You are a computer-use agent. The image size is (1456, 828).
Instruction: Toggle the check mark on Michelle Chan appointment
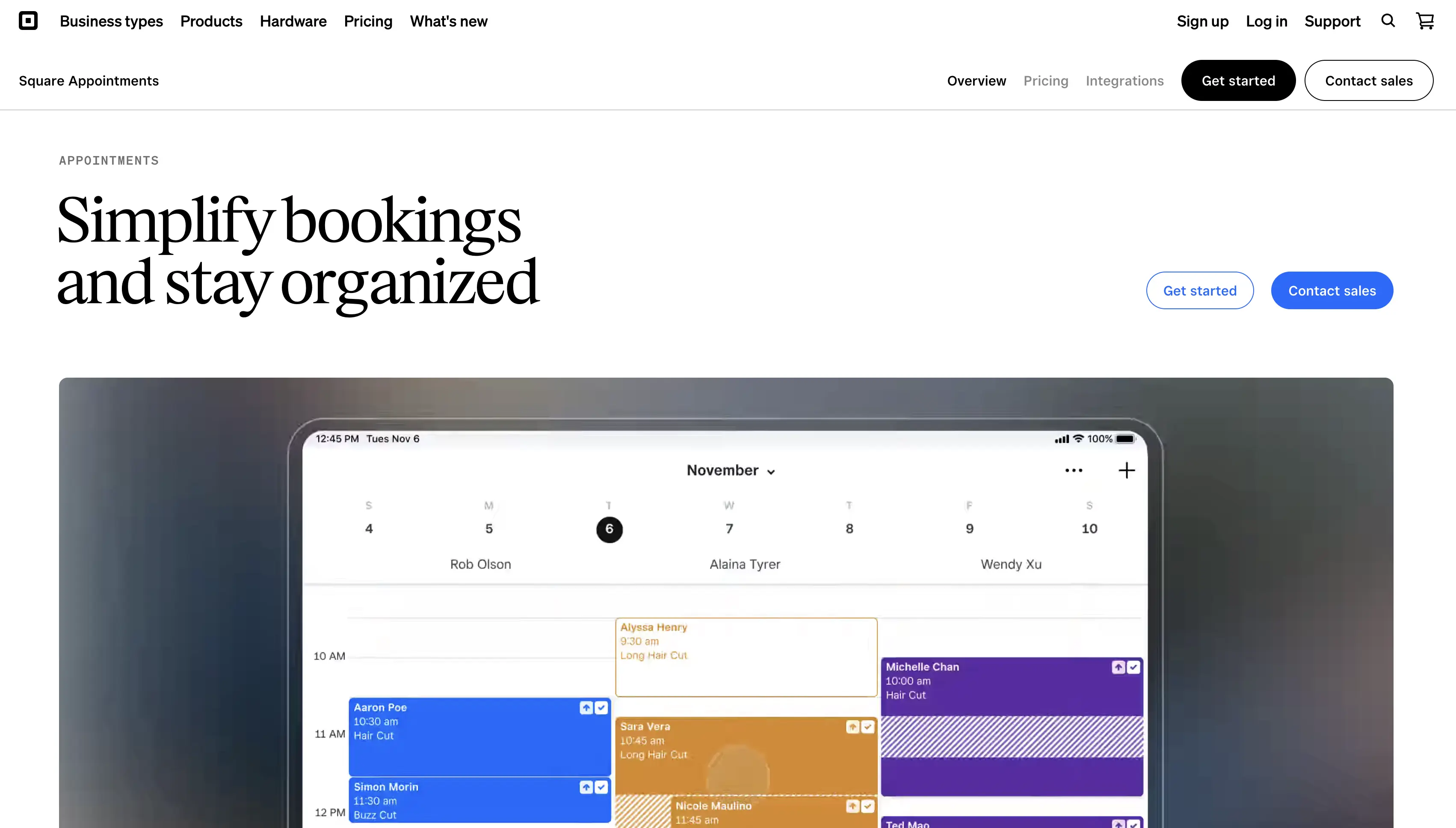click(1133, 667)
